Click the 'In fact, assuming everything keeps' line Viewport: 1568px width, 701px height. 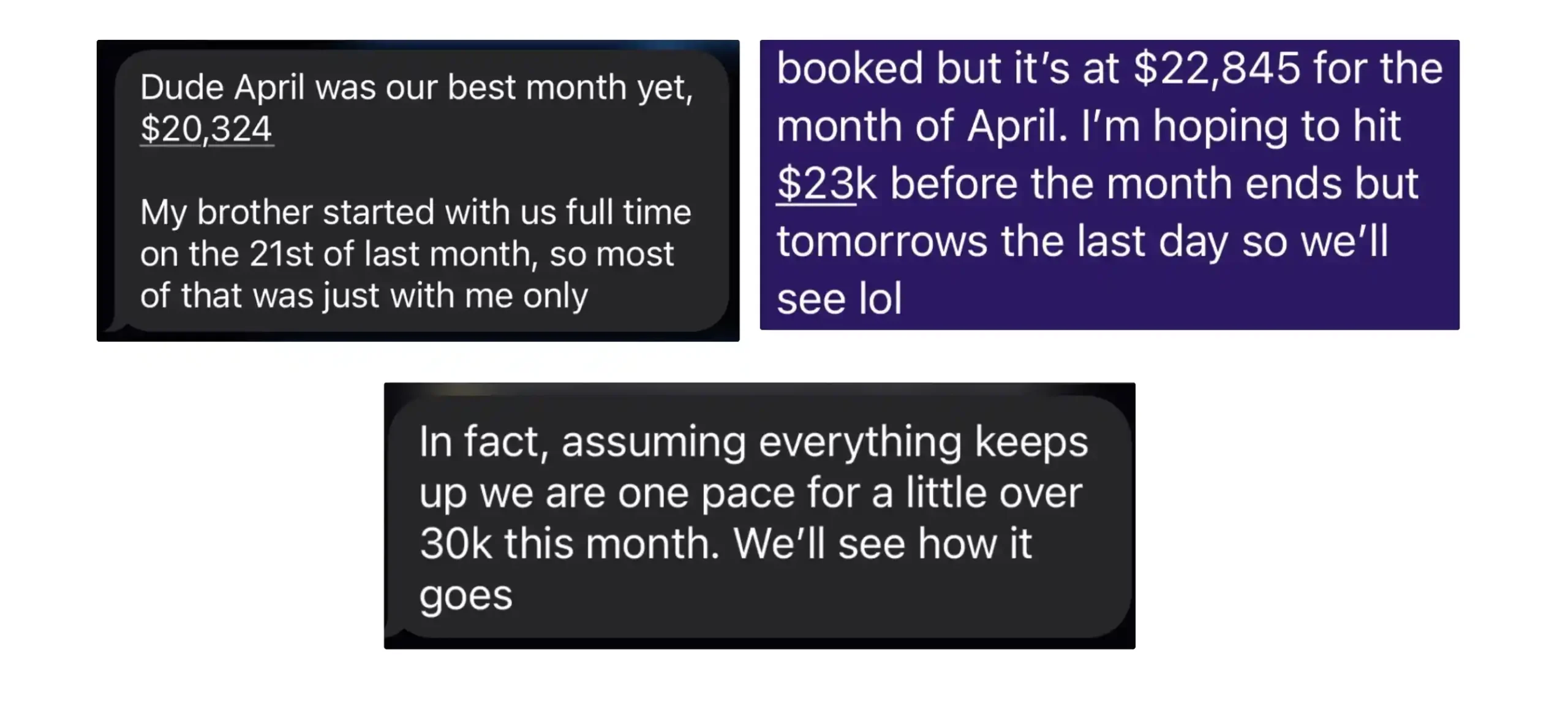(753, 442)
